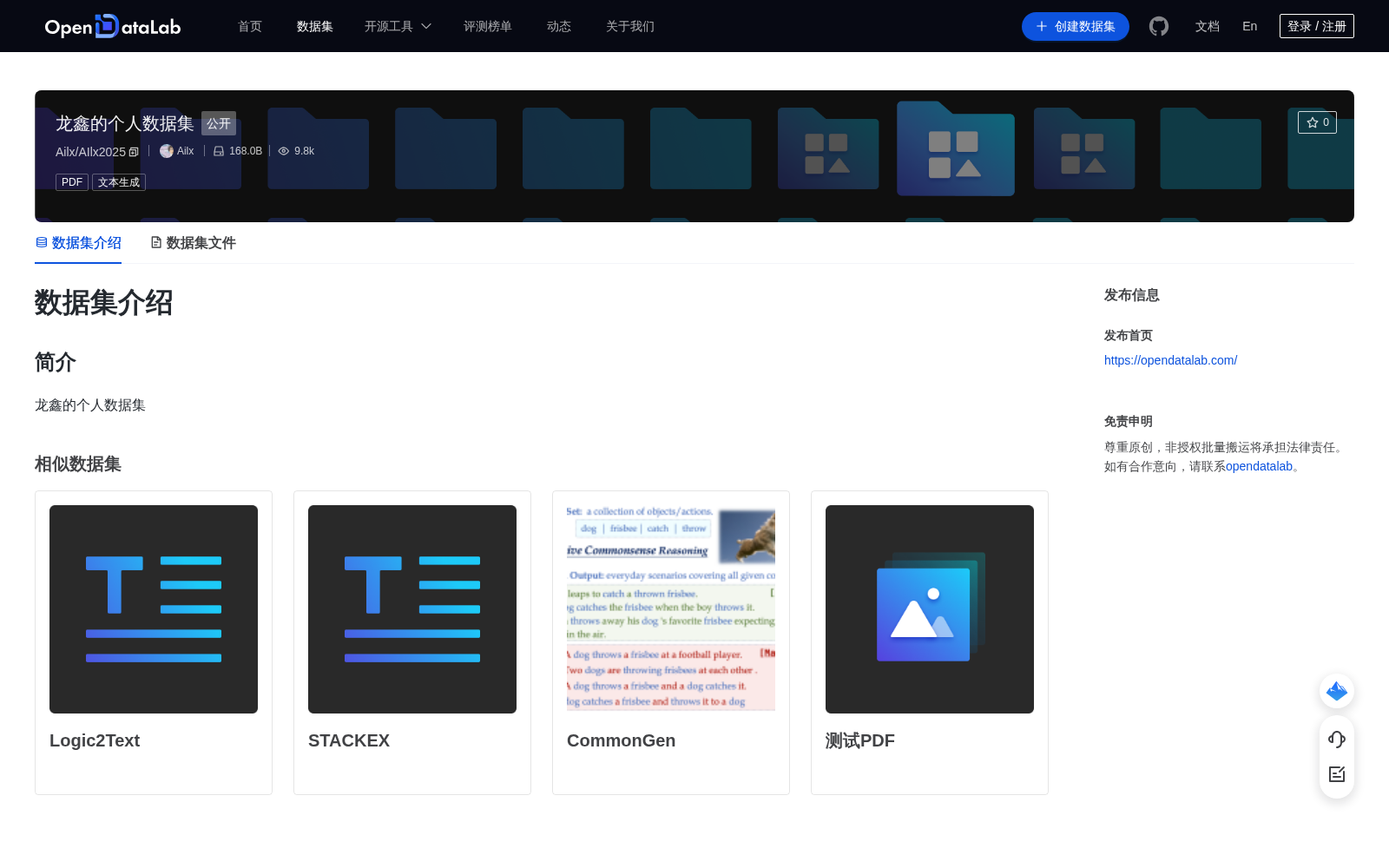Switch to the 数据集文件 tab
Viewport: 1389px width, 868px height.
pyautogui.click(x=193, y=243)
